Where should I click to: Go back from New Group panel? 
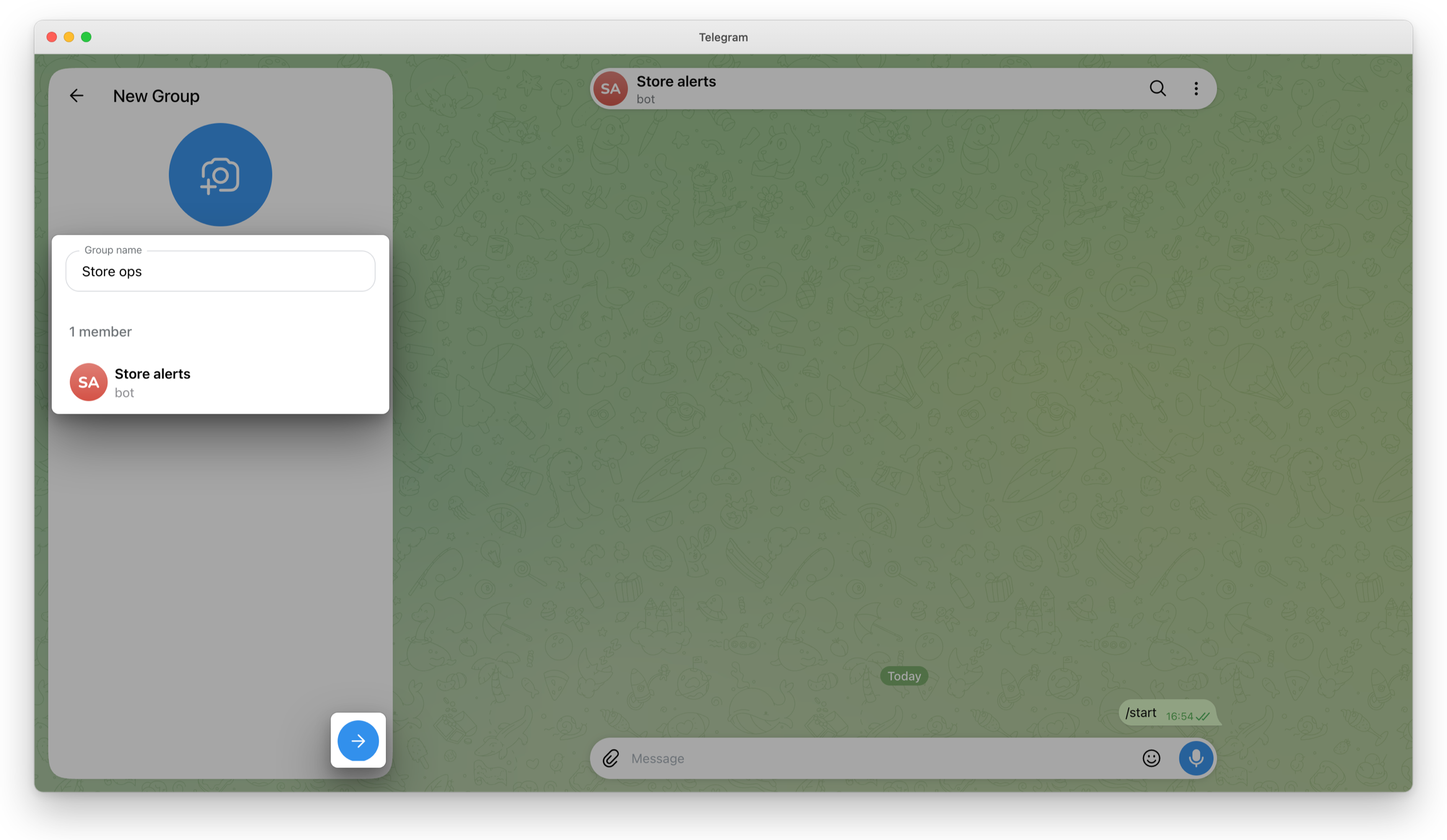coord(76,96)
